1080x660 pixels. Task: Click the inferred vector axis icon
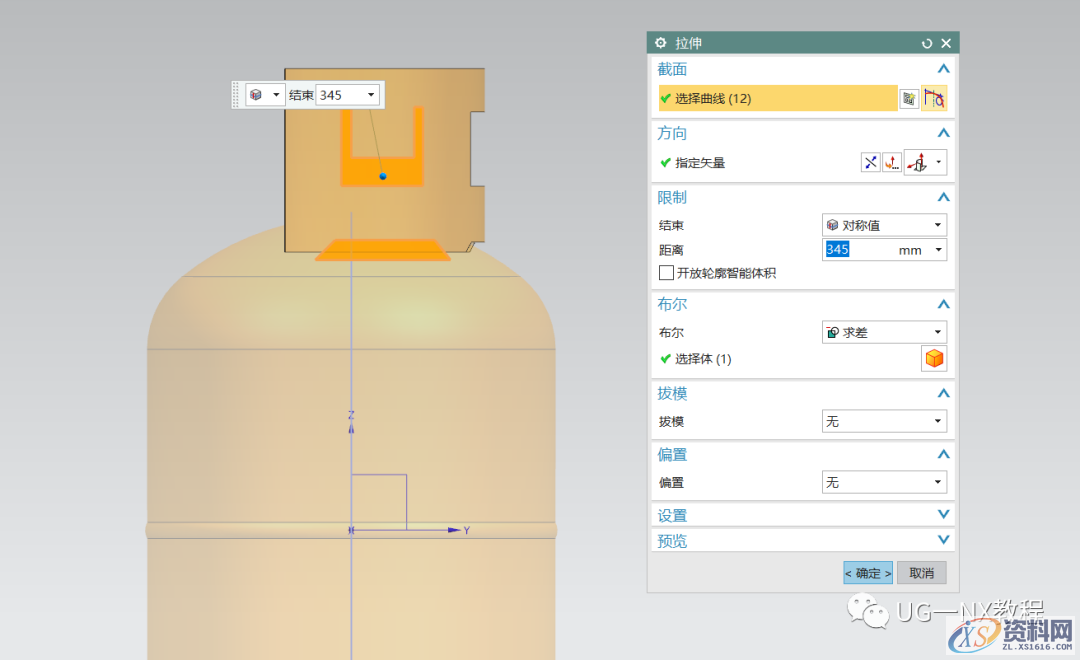(x=917, y=163)
